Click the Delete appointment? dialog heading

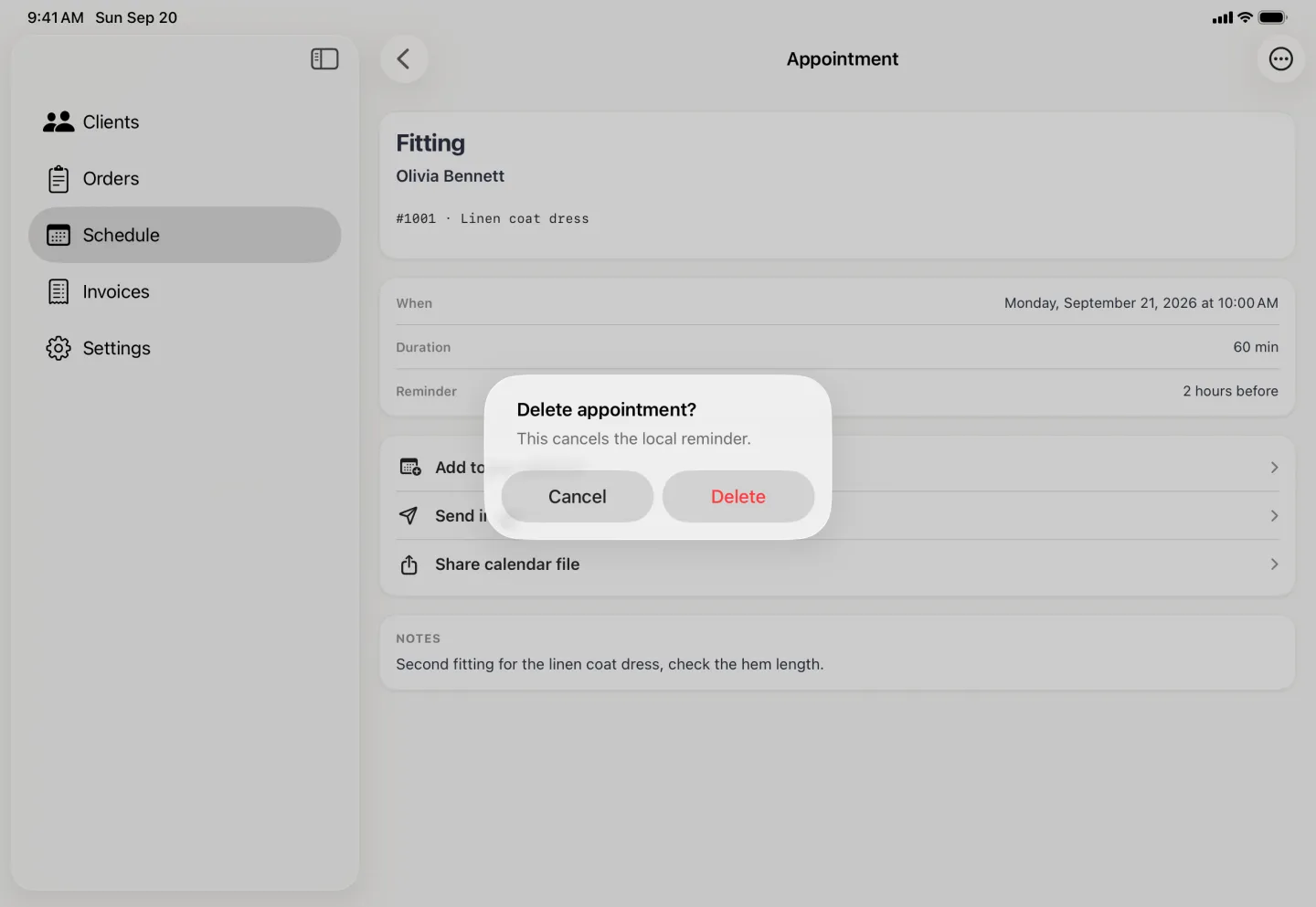click(607, 410)
